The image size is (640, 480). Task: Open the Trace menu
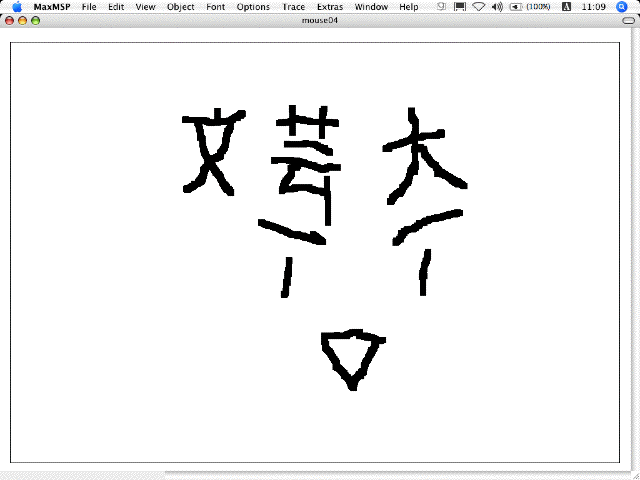[293, 7]
